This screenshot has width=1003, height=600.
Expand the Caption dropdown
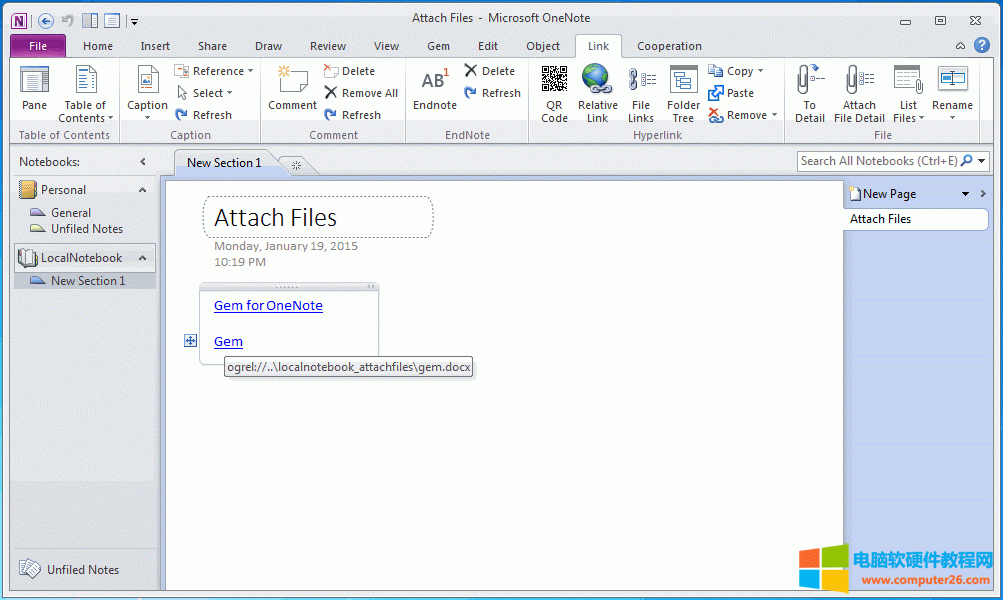(x=147, y=117)
